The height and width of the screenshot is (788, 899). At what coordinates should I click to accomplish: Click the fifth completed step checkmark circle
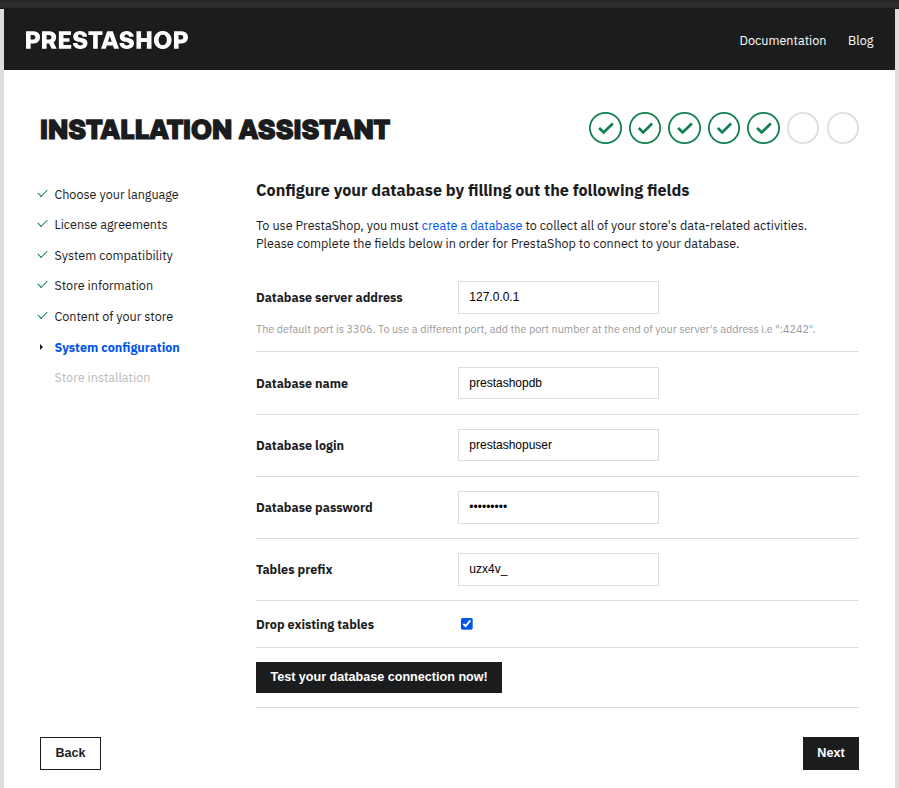click(763, 128)
